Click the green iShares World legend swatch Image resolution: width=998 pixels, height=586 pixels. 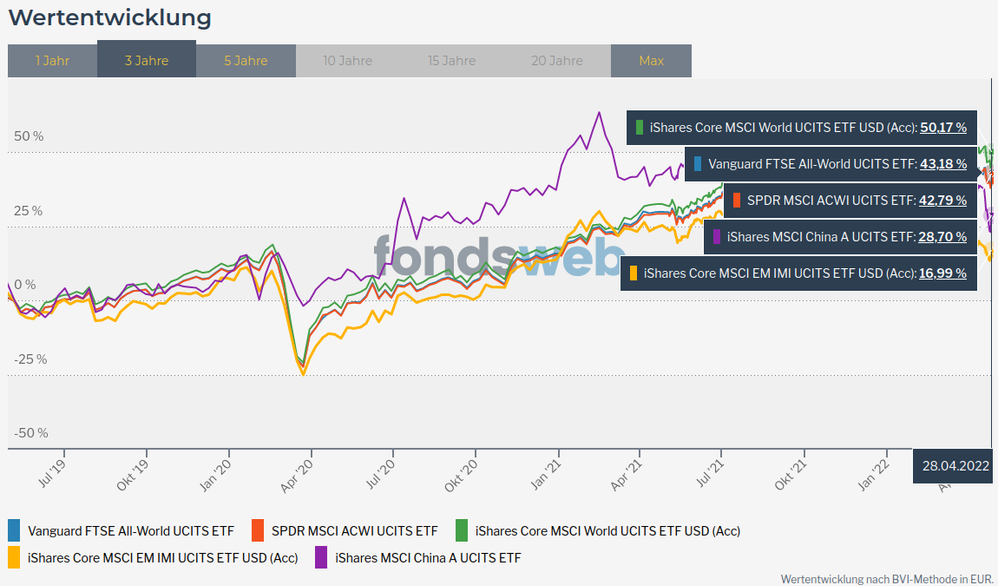point(462,530)
